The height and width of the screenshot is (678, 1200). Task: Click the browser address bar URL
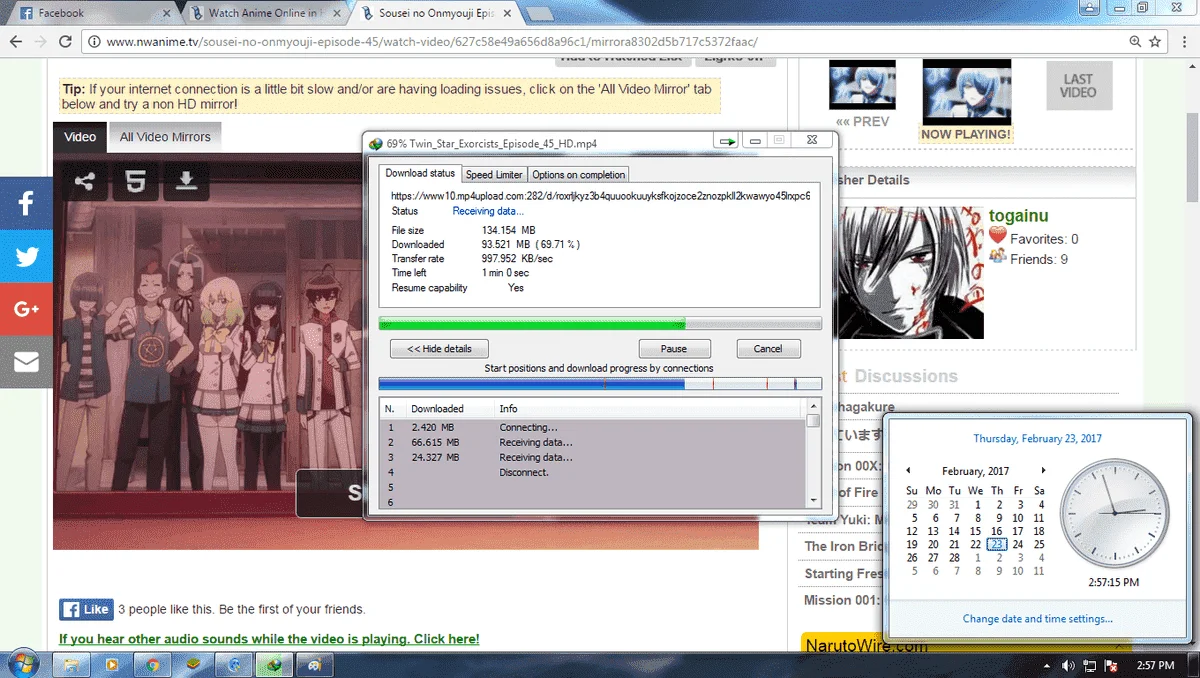(x=431, y=42)
